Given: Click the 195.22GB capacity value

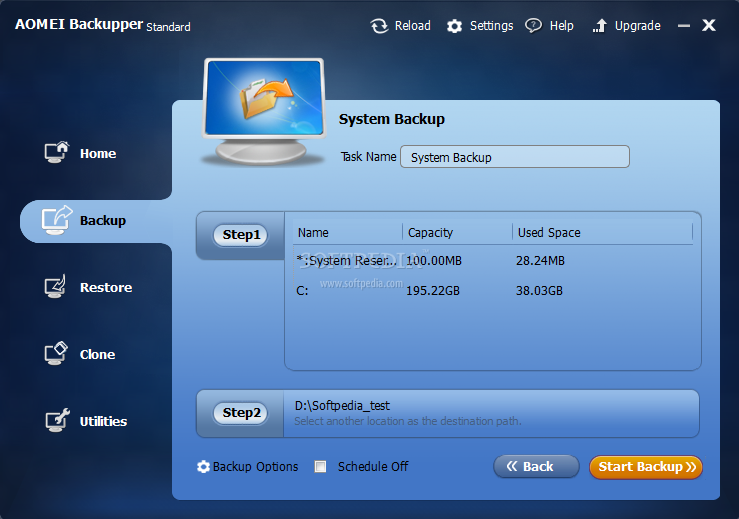Looking at the screenshot, I should (x=433, y=291).
